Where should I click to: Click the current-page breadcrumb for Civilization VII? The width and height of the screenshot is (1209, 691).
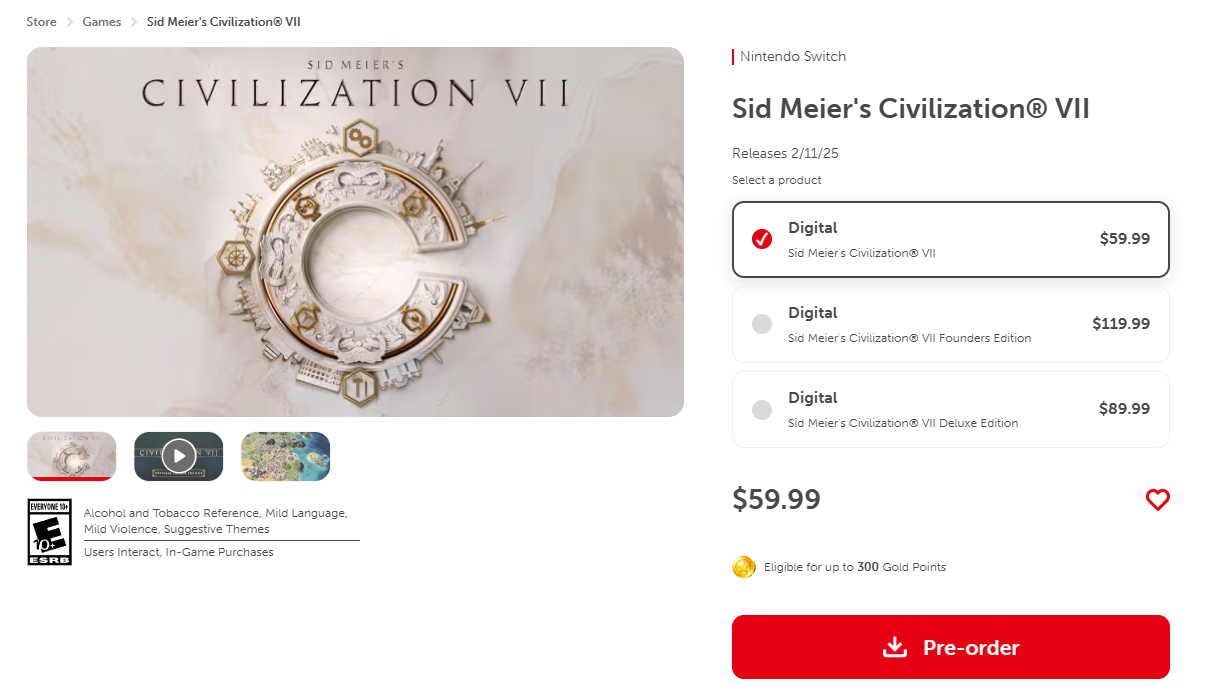click(223, 22)
